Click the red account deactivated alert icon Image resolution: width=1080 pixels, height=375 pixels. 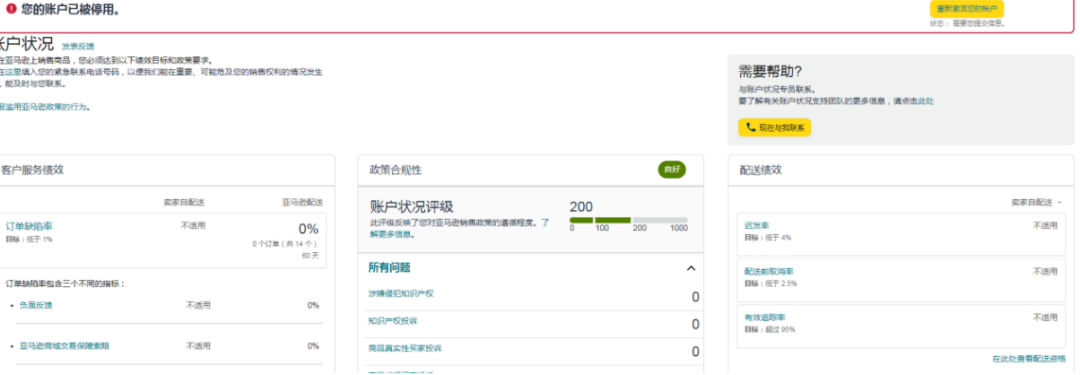click(x=10, y=10)
